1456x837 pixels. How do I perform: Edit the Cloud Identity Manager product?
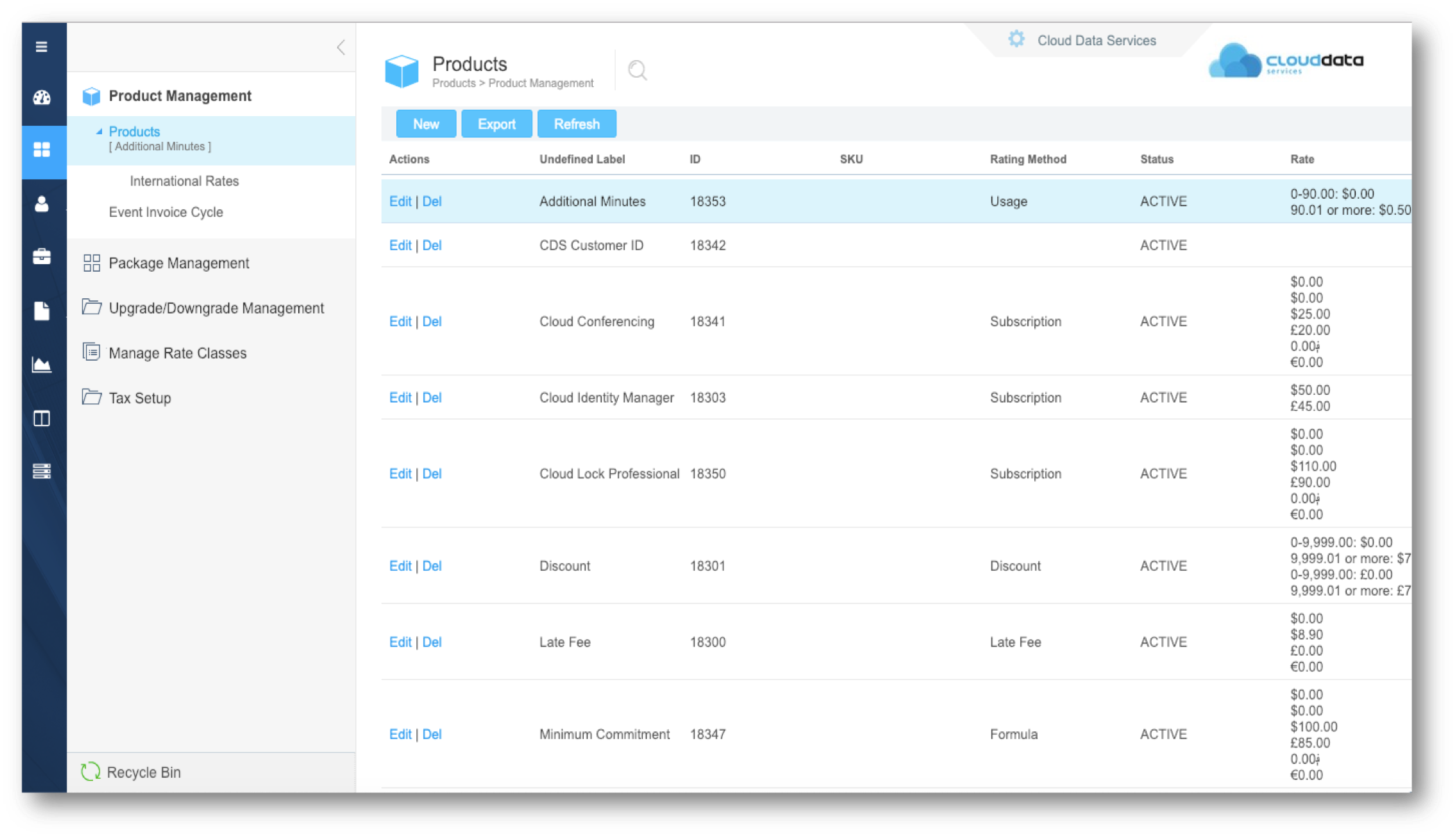[400, 397]
